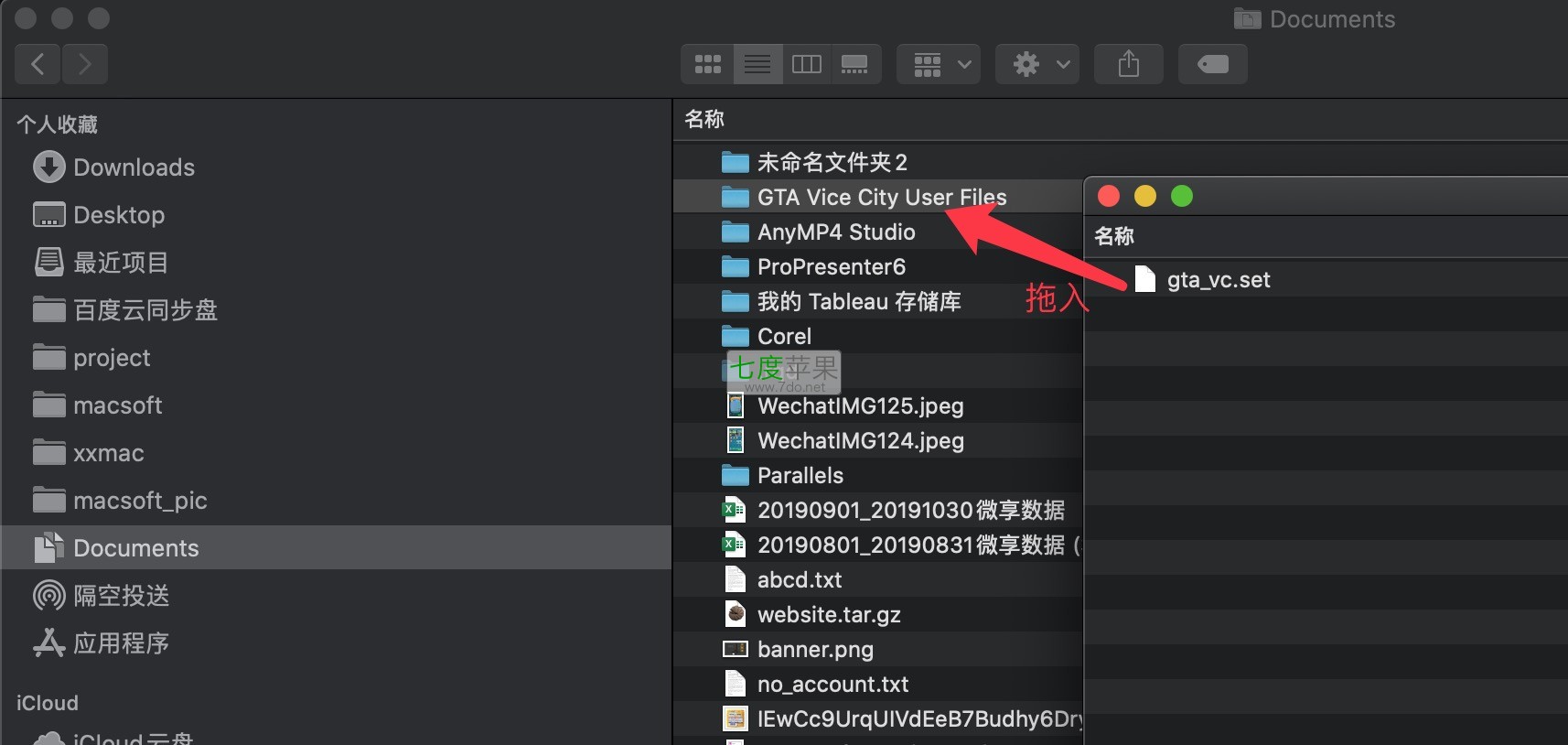The image size is (1568, 745).
Task: Sort by 名称 column in Documents window
Action: pos(704,119)
